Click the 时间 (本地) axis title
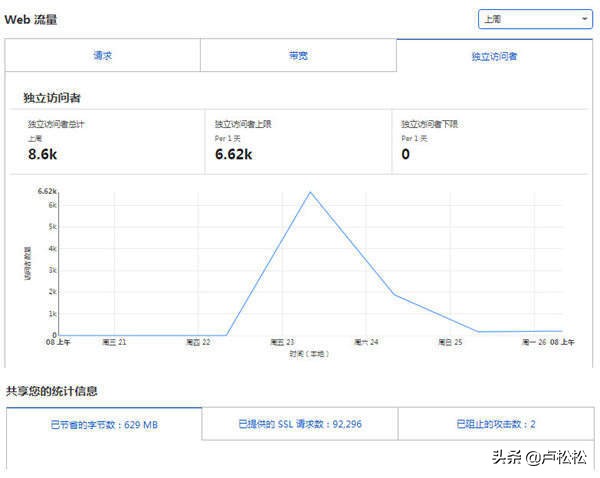 (x=309, y=354)
